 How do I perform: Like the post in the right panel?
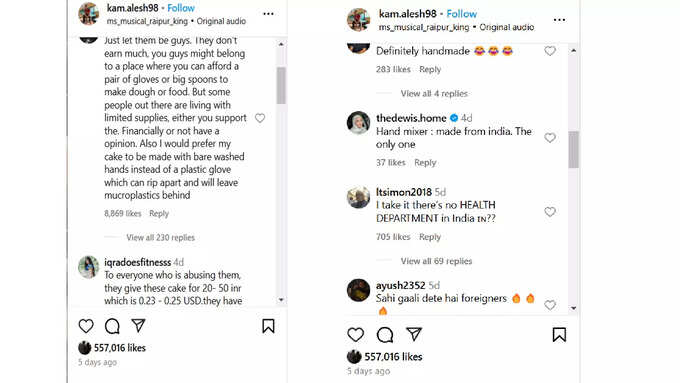(356, 334)
